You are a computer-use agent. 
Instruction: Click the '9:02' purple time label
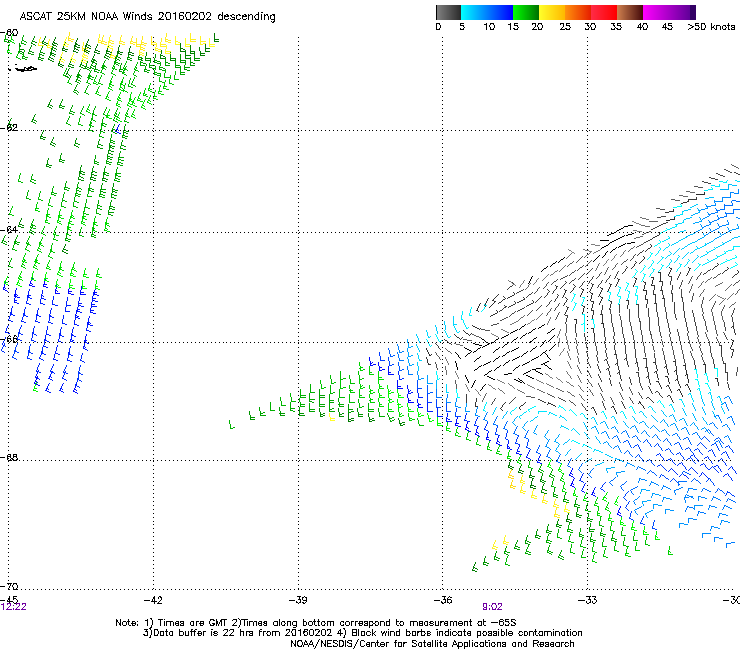(492, 607)
